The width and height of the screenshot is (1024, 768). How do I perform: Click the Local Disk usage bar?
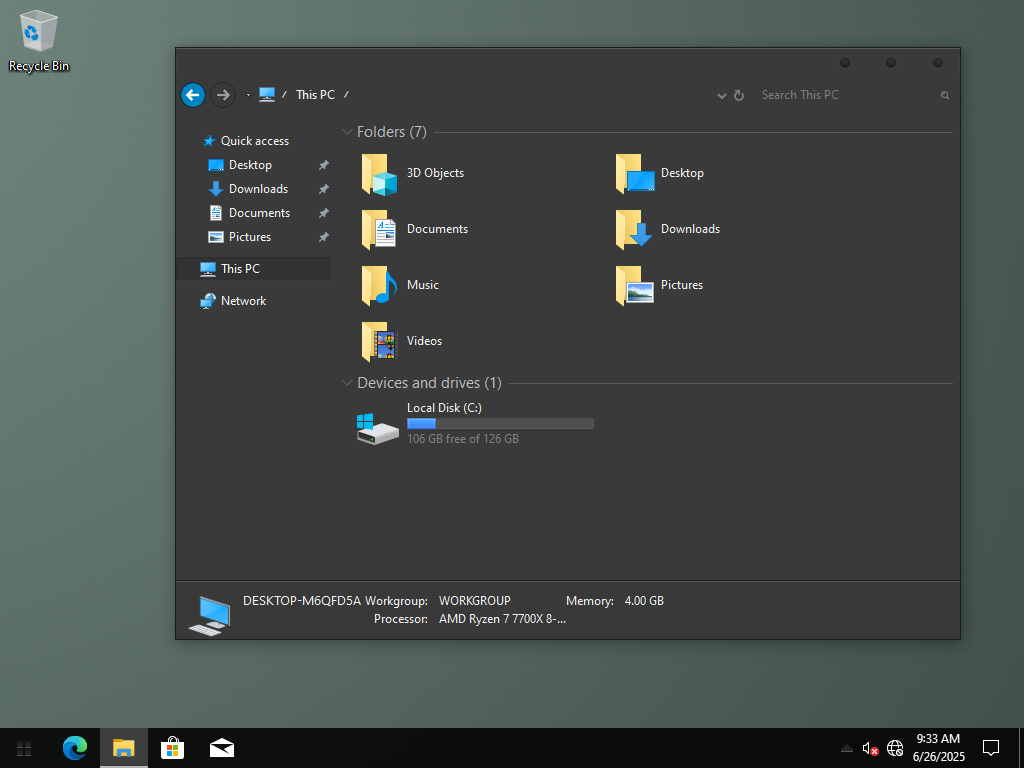pyautogui.click(x=500, y=424)
